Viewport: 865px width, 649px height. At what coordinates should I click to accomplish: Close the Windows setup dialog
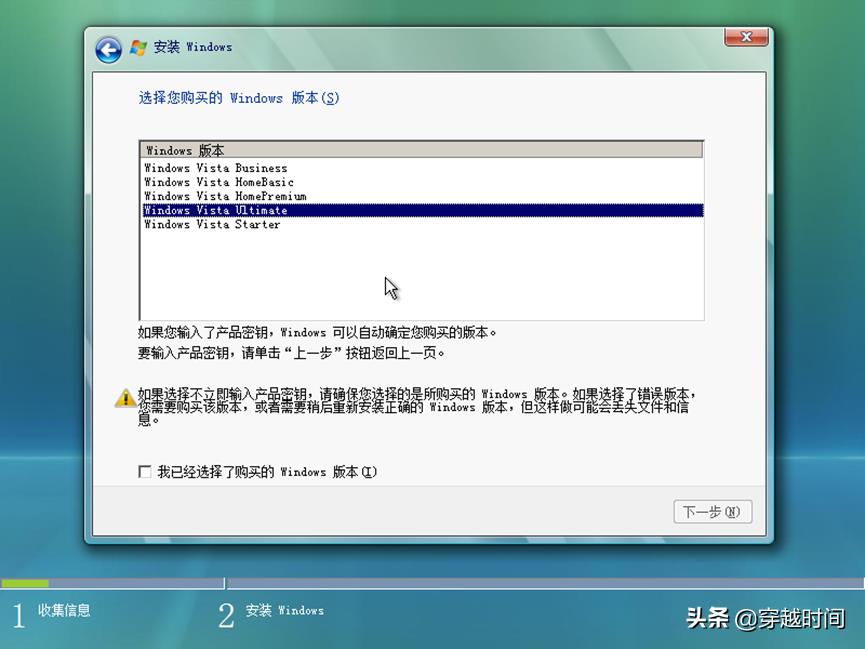[746, 37]
